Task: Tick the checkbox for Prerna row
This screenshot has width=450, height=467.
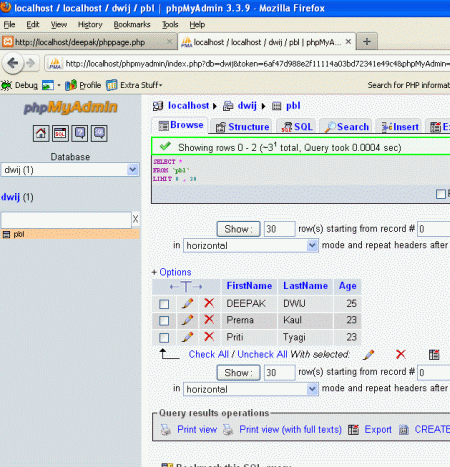Action: (164, 321)
